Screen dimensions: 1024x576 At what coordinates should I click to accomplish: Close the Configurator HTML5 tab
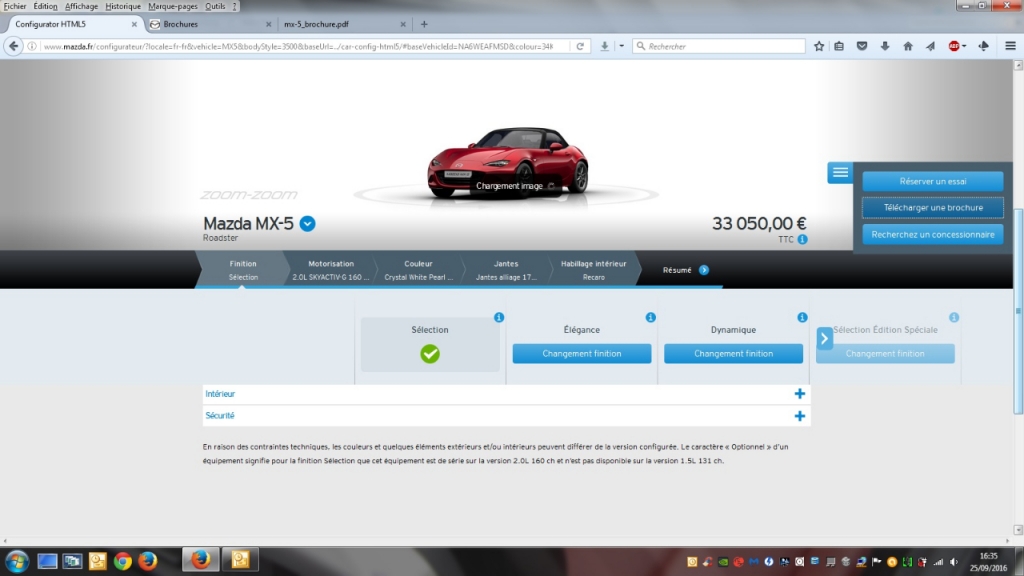pyautogui.click(x=134, y=24)
